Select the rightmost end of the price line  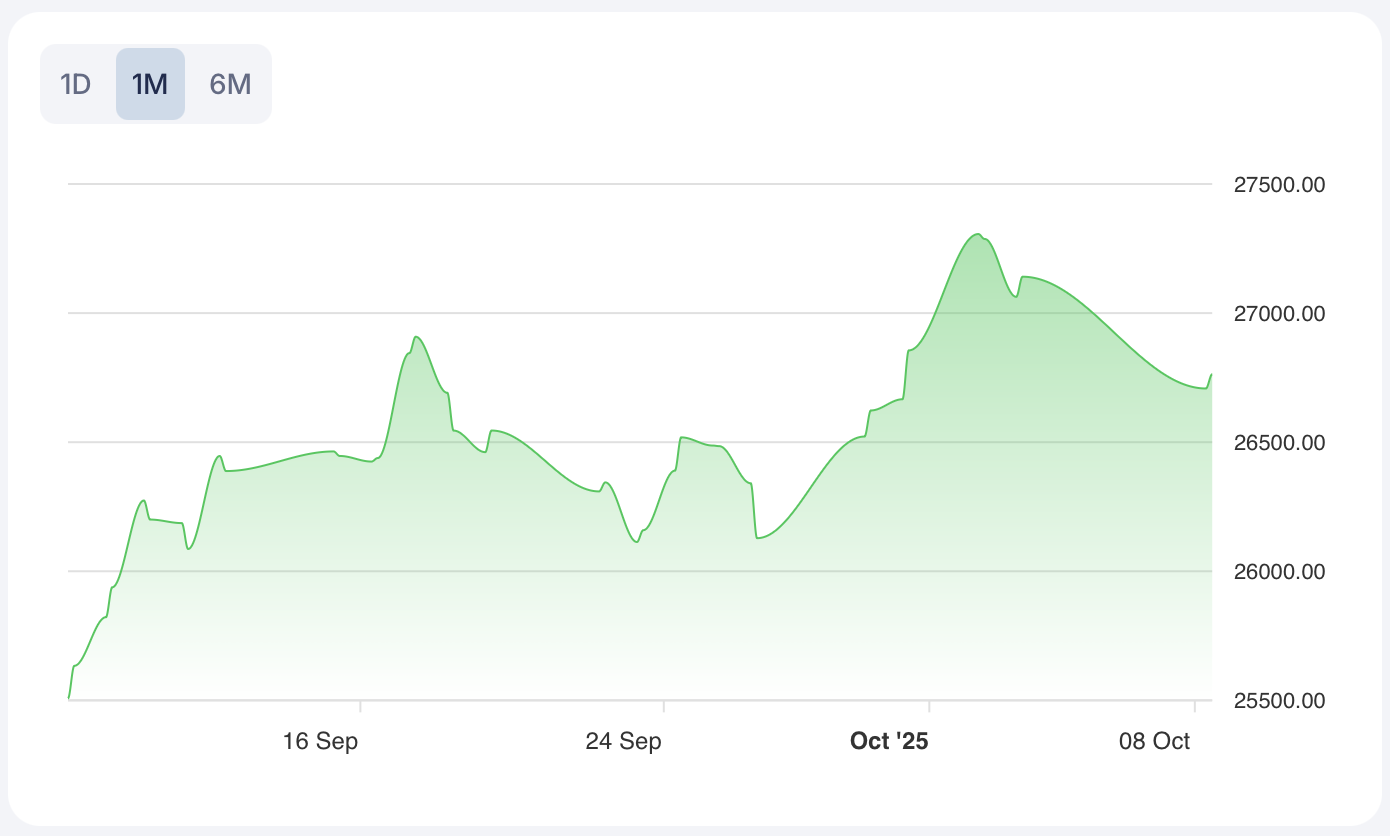tap(1211, 375)
